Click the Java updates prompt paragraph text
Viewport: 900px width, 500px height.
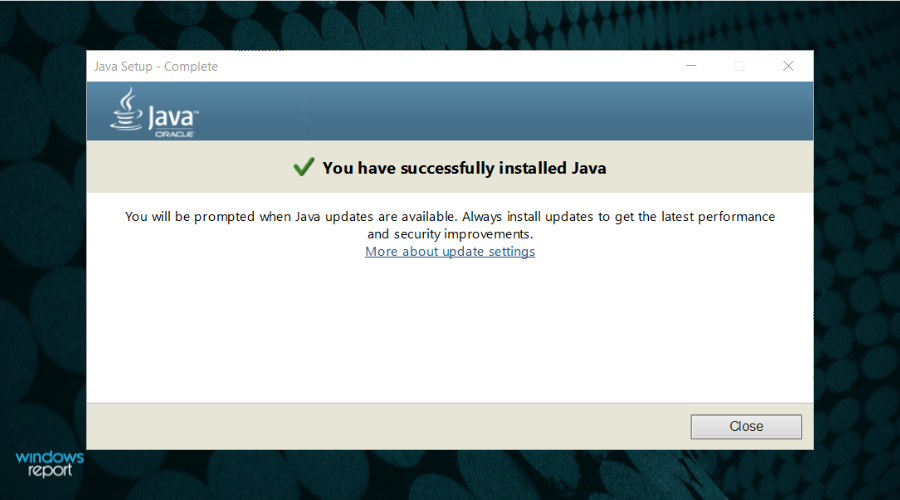click(450, 216)
